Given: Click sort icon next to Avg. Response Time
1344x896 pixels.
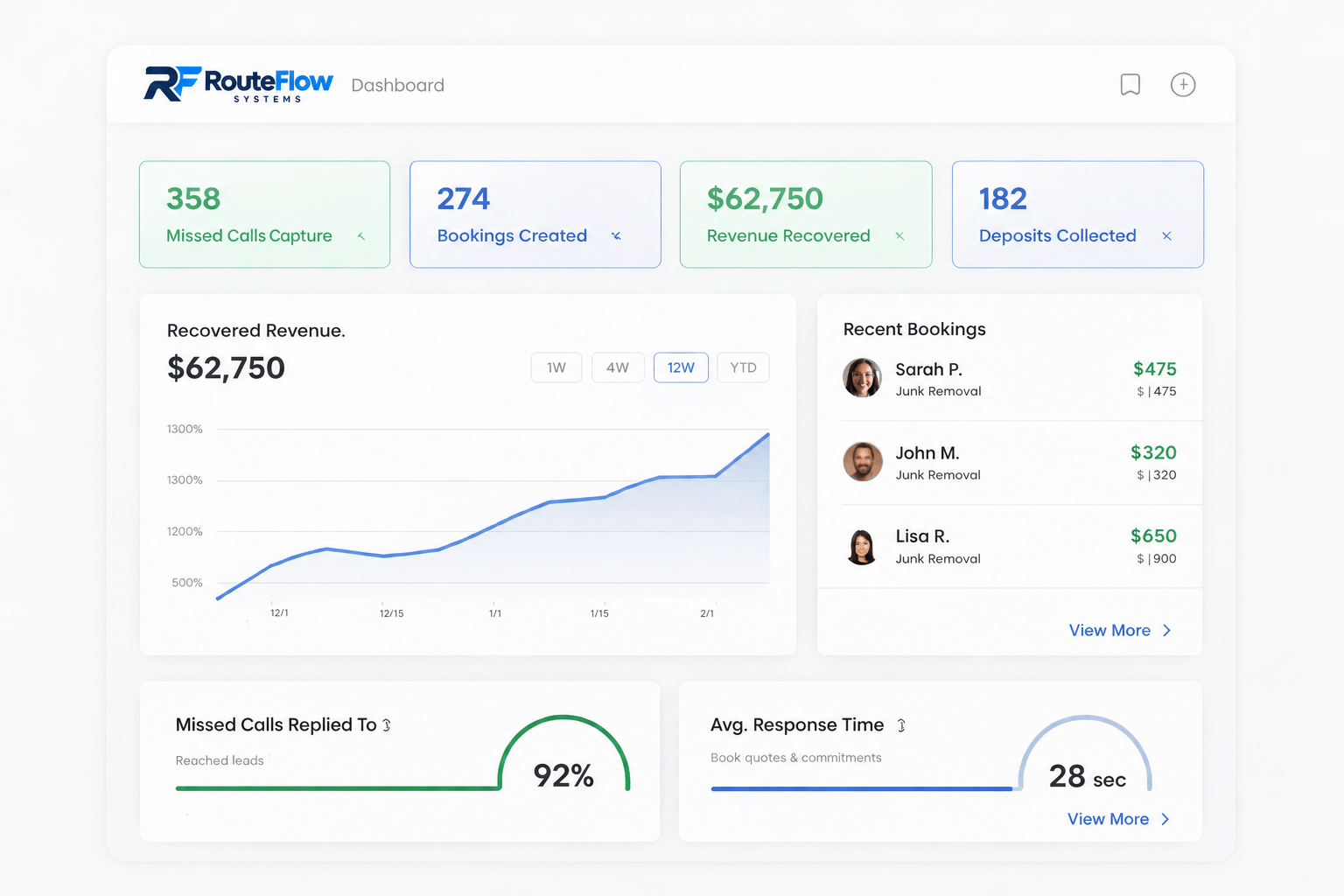Looking at the screenshot, I should (901, 725).
